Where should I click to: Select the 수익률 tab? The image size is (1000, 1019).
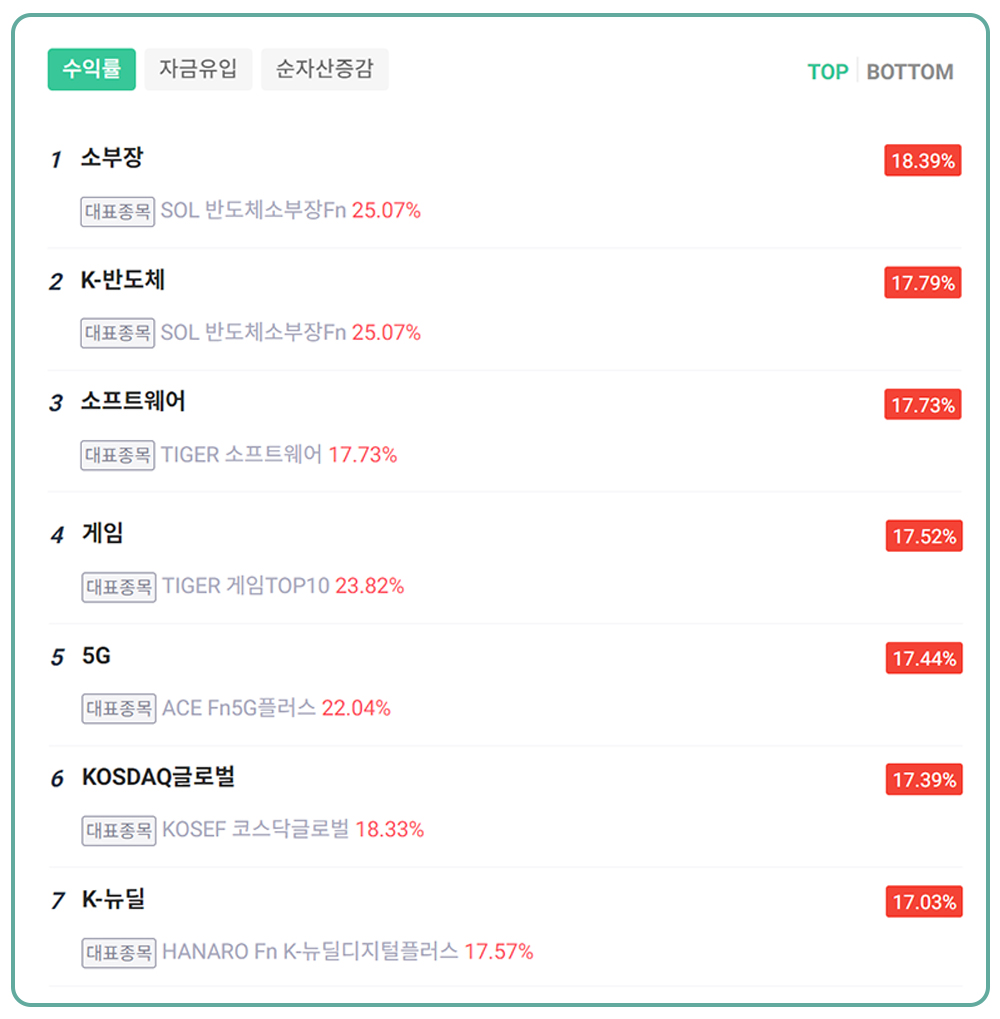click(x=91, y=70)
